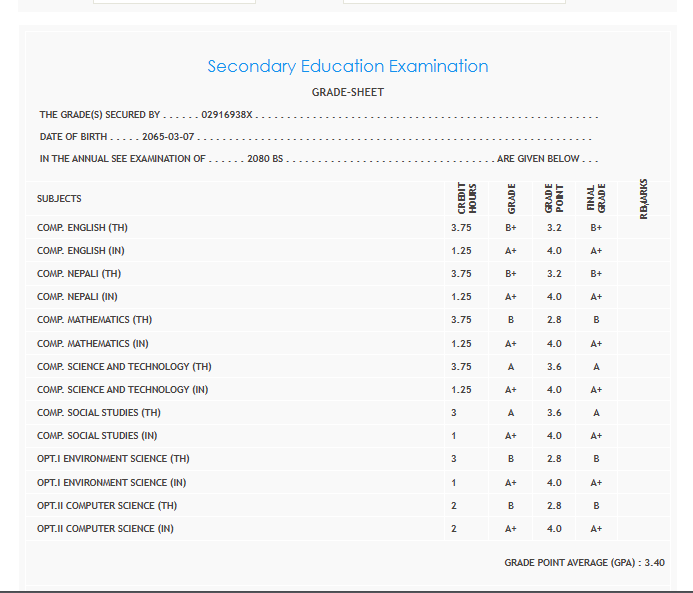693x593 pixels.
Task: Select COMP. SCIENCE AND TECHNOLOGY (IN) row
Action: [122, 389]
